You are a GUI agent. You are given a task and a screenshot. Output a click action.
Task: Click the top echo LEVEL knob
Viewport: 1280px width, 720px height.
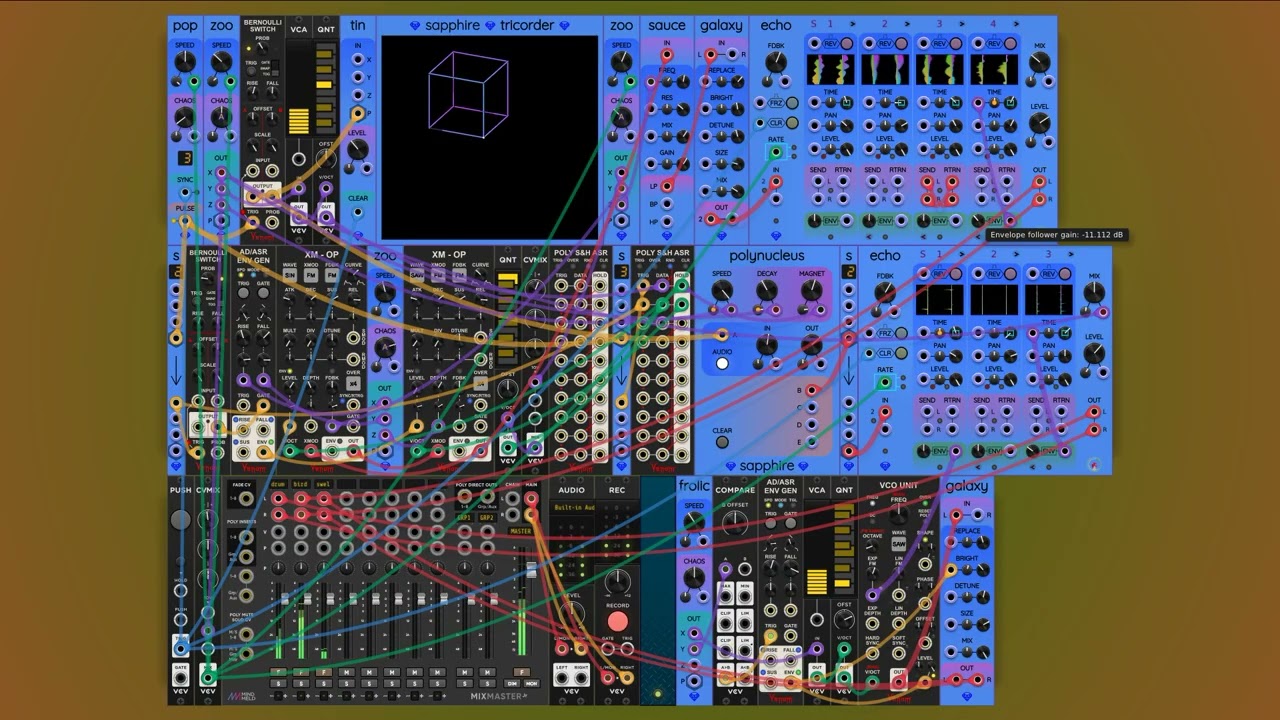[1039, 123]
